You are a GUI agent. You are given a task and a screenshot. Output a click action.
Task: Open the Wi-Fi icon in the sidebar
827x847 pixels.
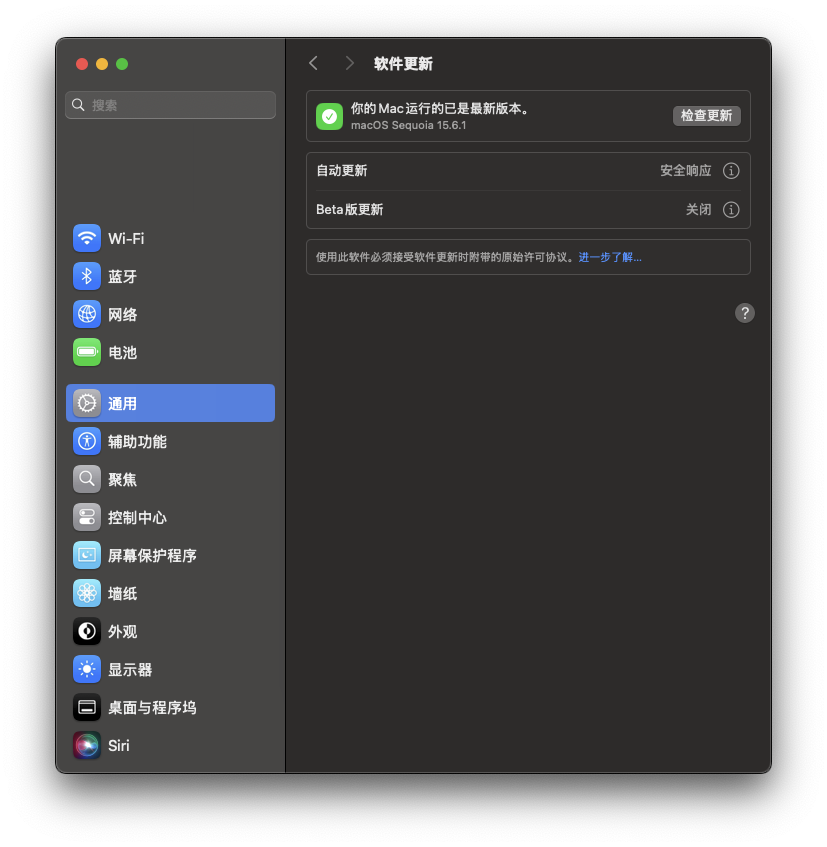(86, 238)
